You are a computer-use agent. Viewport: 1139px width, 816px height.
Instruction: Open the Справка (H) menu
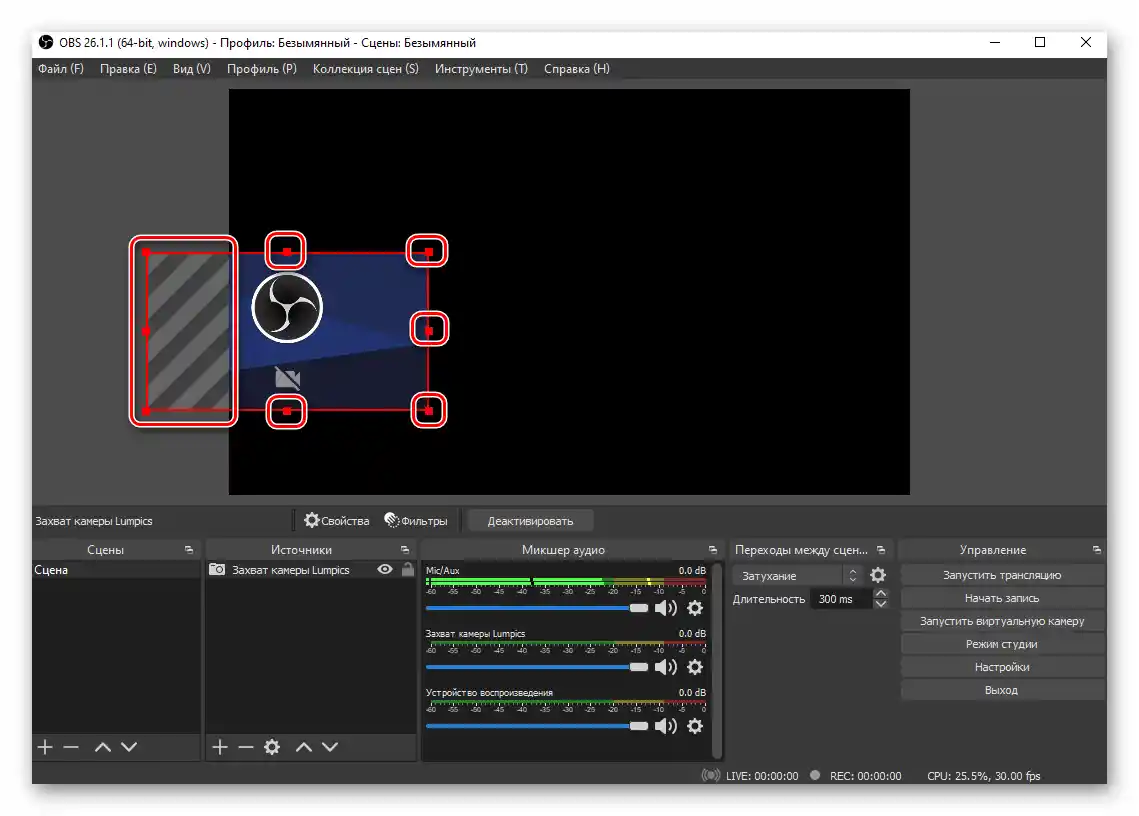[x=577, y=69]
